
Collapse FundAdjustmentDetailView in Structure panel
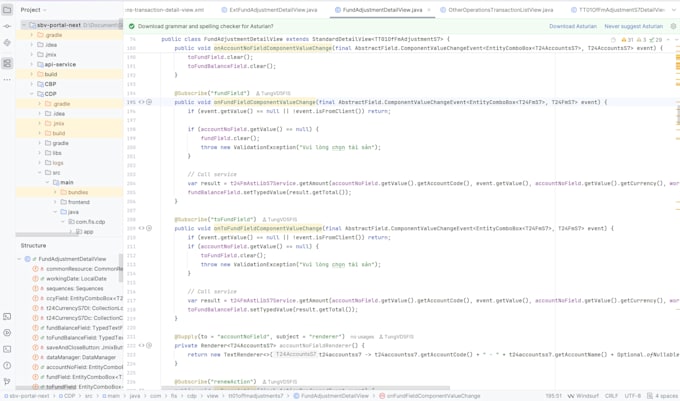pos(19,259)
